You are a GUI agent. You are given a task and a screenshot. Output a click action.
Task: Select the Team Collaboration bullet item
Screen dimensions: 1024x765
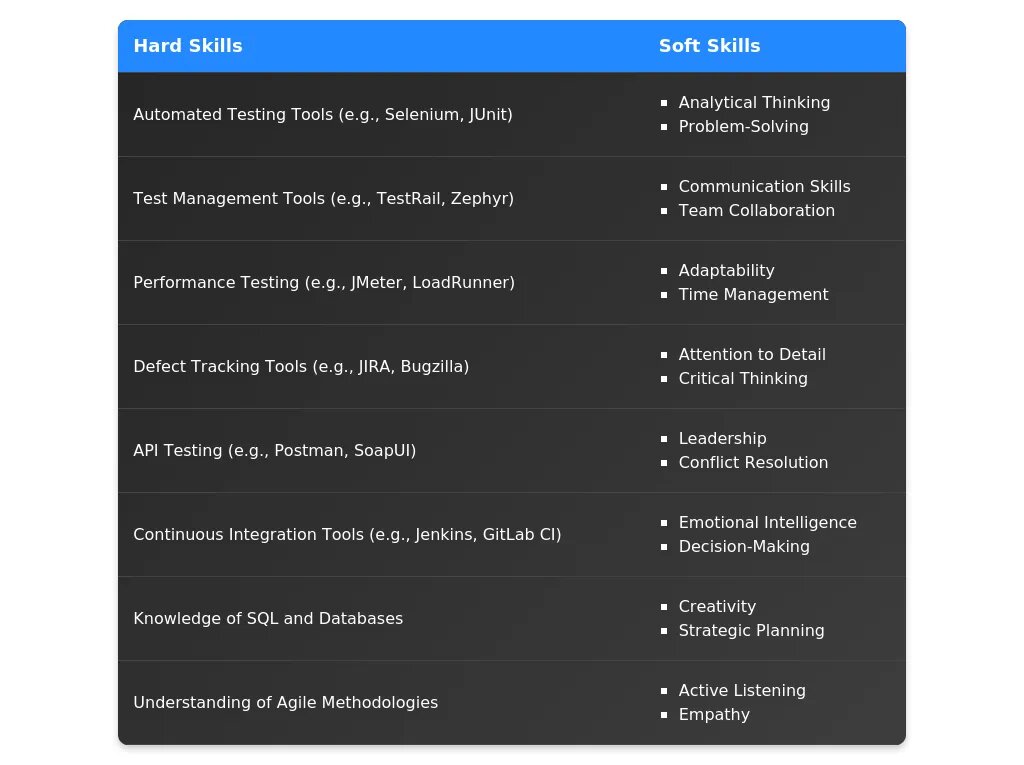756,211
